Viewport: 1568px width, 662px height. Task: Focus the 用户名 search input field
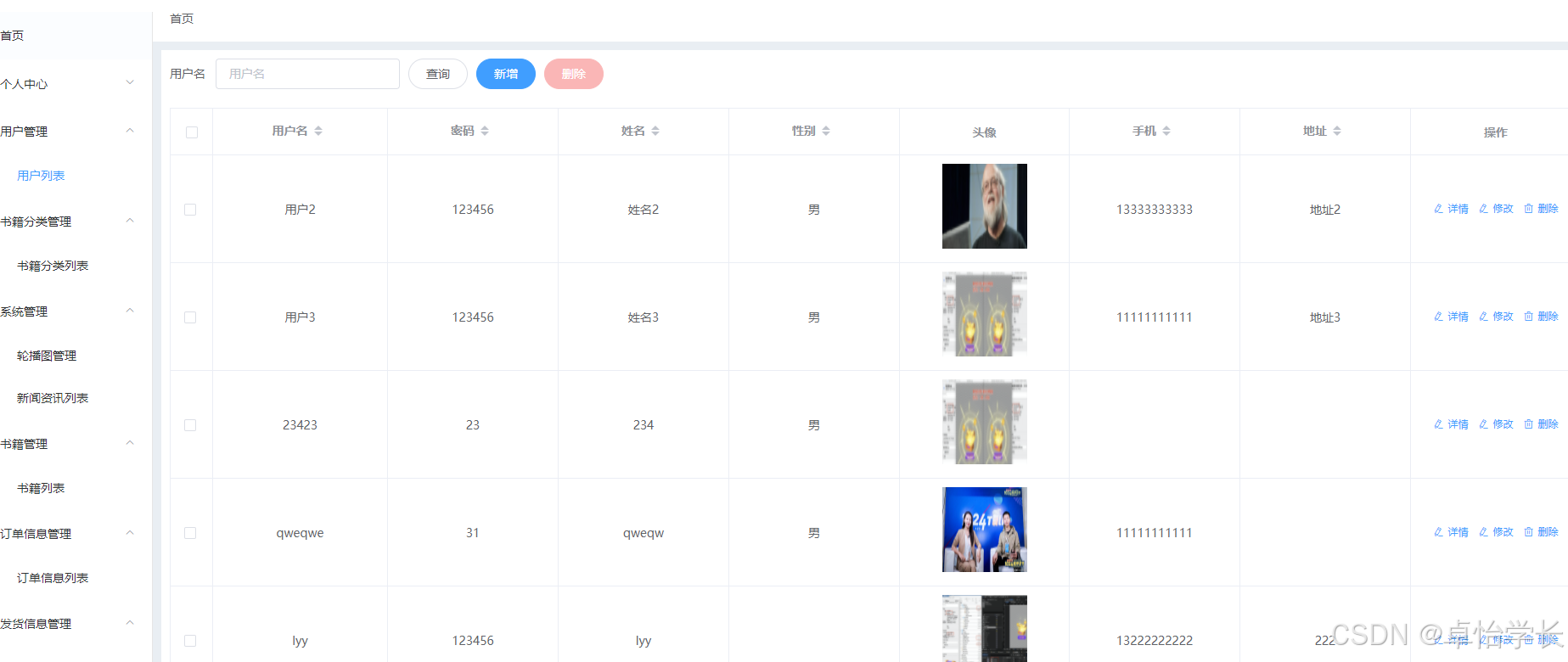[307, 74]
